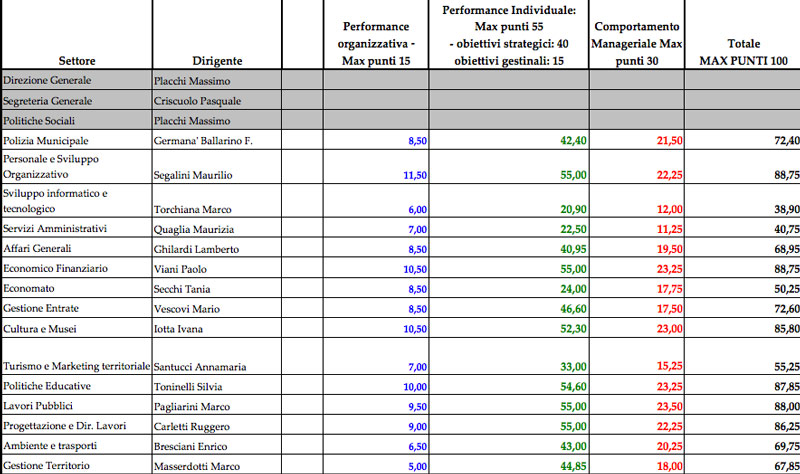800x474 pixels.
Task: Select the 'Totale MAX PUNTI 100' header
Action: (x=743, y=52)
